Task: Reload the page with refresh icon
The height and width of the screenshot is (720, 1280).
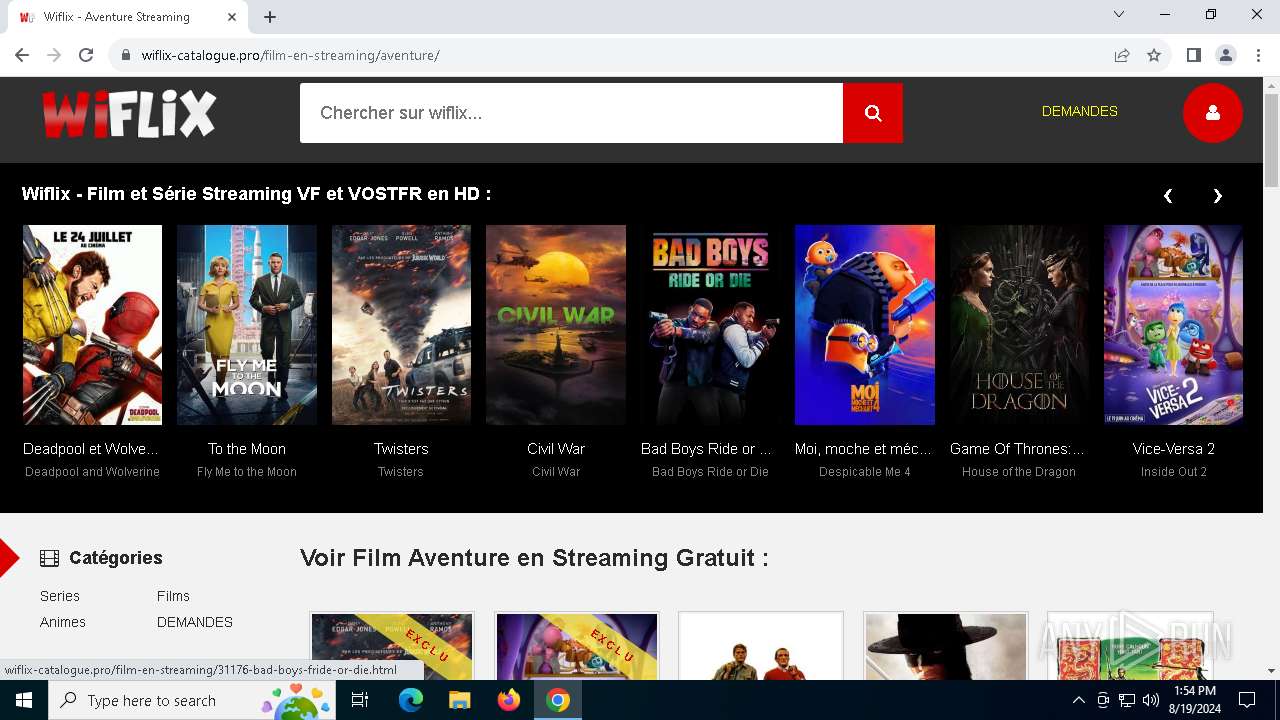Action: tap(86, 55)
